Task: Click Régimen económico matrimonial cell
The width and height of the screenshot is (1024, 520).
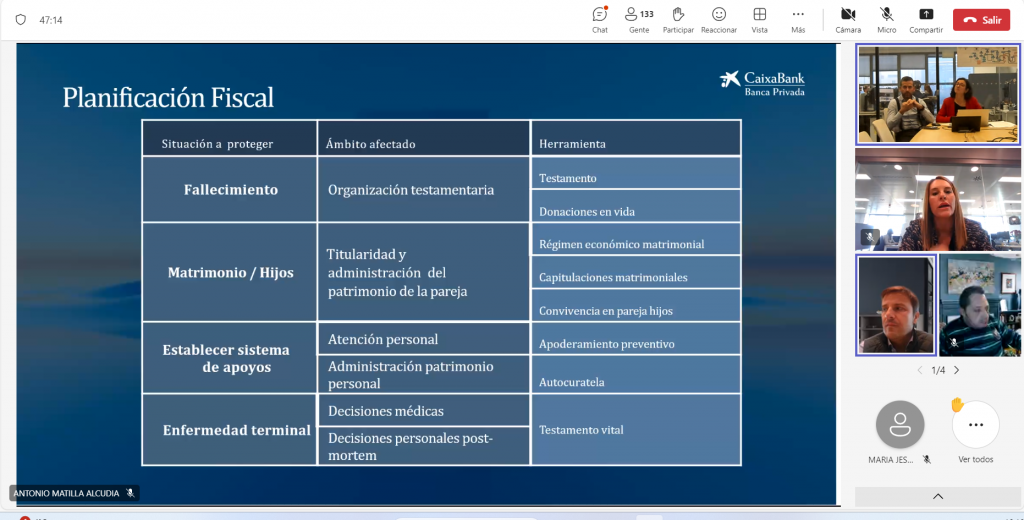Action: point(636,239)
